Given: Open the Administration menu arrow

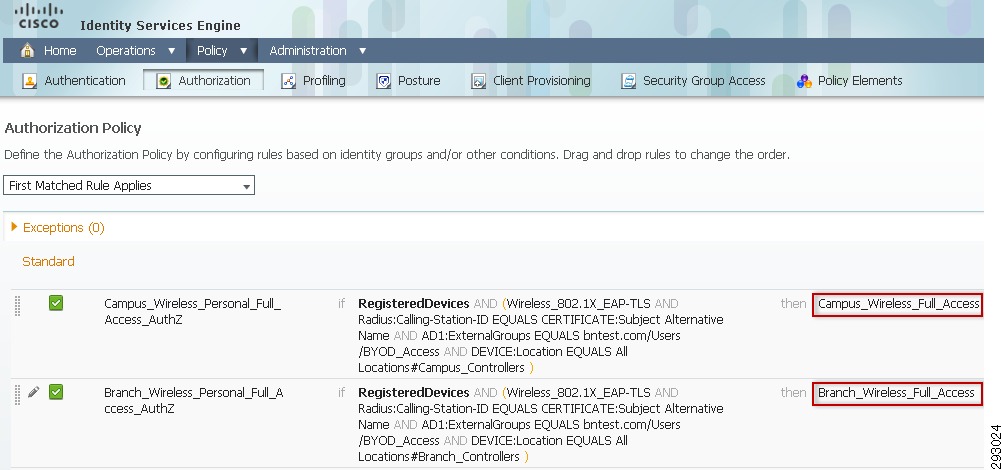Looking at the screenshot, I should coord(363,51).
